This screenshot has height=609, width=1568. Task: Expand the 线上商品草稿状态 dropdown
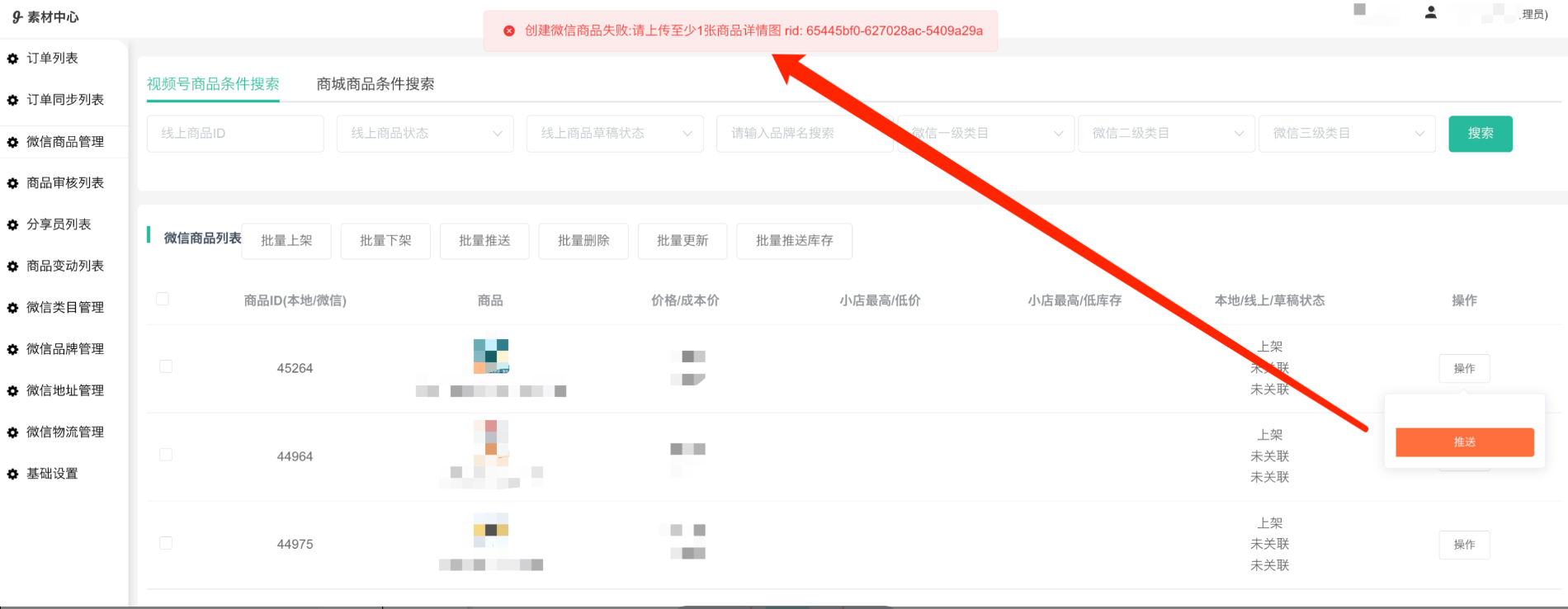click(615, 134)
